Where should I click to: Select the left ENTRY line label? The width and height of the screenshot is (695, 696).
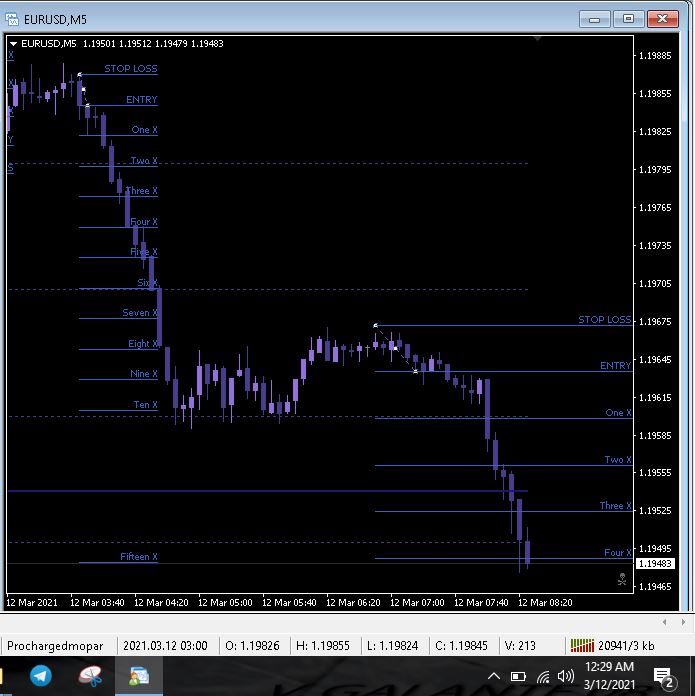142,99
